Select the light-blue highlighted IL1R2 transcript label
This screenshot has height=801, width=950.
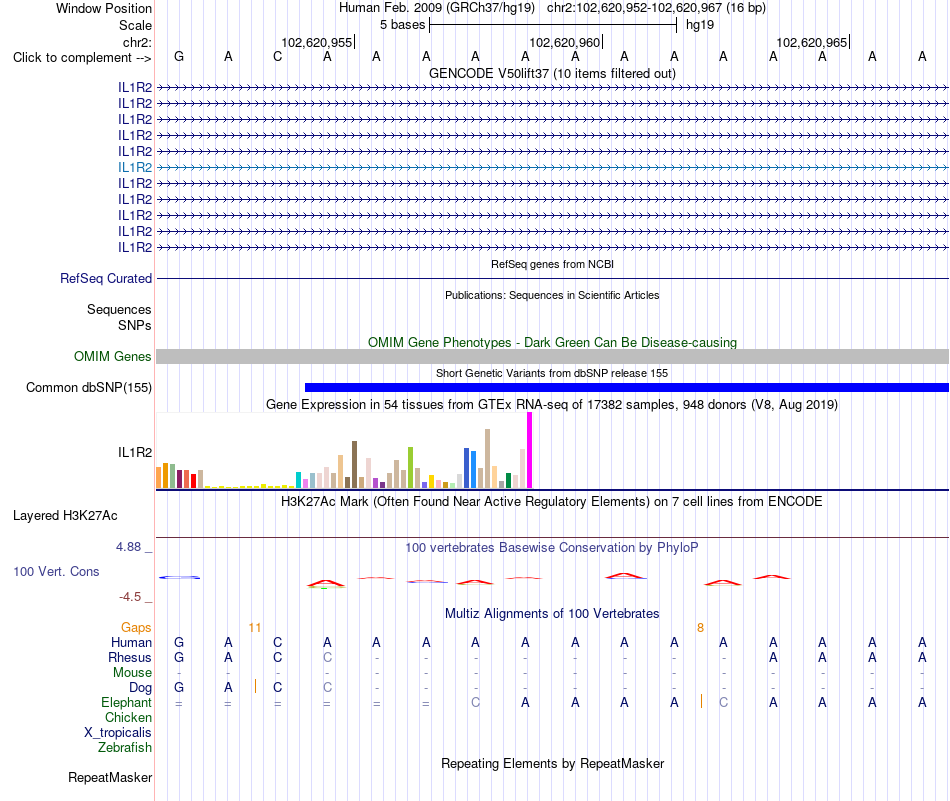135,167
